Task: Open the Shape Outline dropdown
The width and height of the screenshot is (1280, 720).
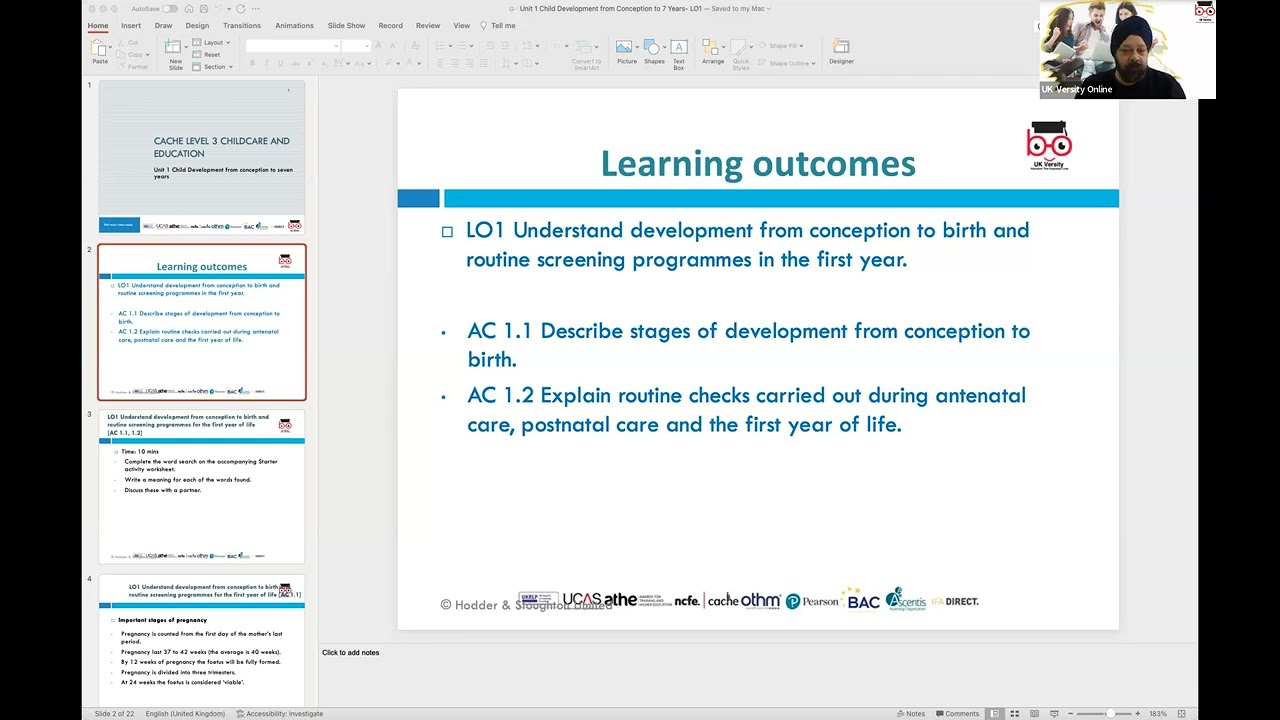Action: [x=786, y=63]
